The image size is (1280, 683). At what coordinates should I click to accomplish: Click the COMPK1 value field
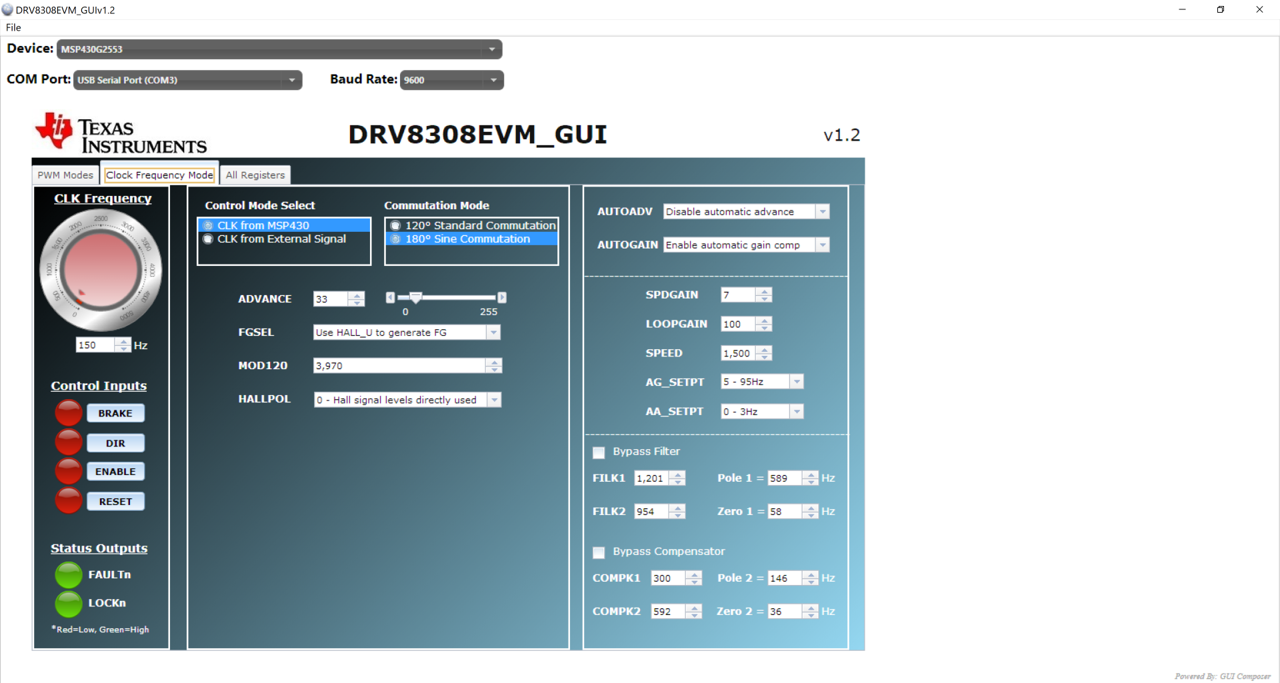click(x=668, y=578)
